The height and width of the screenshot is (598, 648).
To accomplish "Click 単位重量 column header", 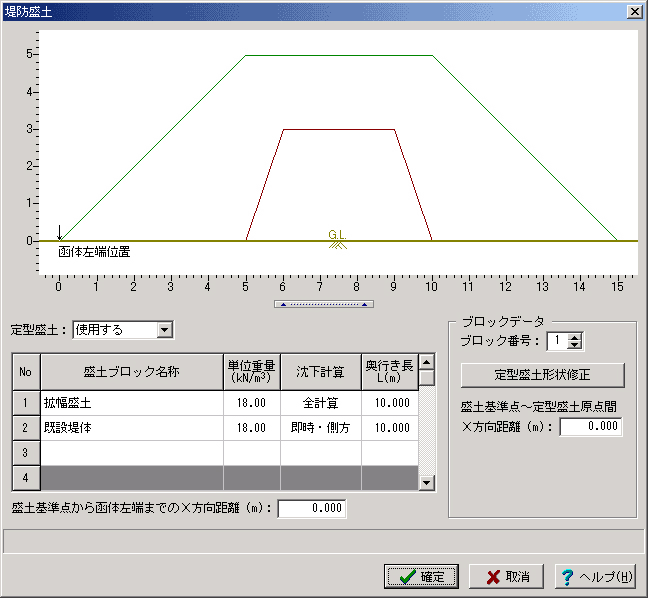I will (252, 372).
